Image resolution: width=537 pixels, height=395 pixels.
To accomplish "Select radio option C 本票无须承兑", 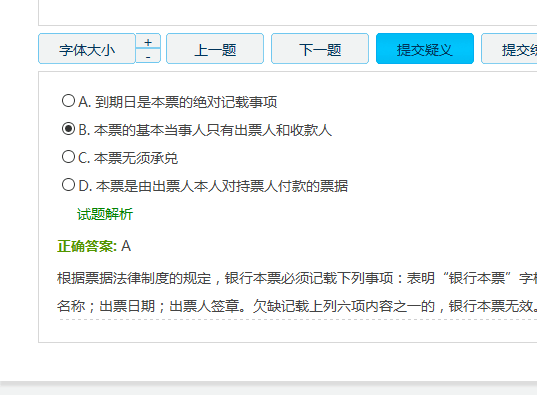I will pyautogui.click(x=68, y=157).
